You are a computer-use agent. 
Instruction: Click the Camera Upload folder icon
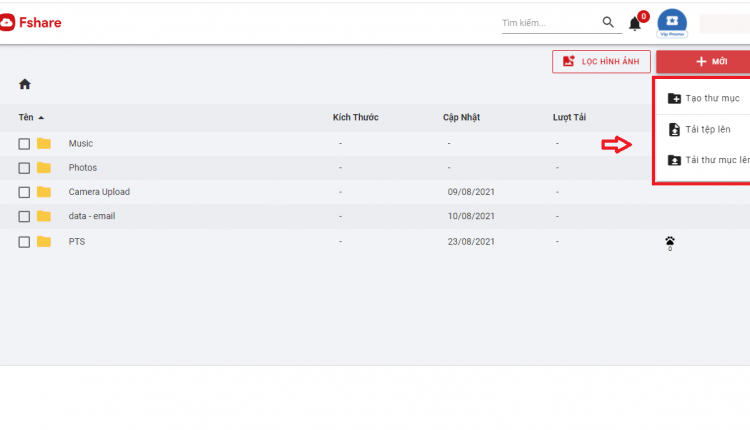(x=44, y=192)
